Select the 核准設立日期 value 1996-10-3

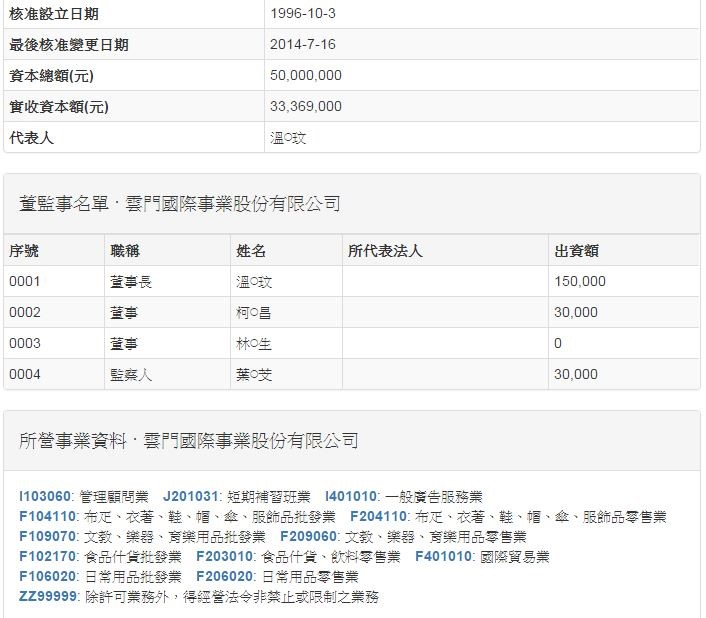pyautogui.click(x=303, y=14)
